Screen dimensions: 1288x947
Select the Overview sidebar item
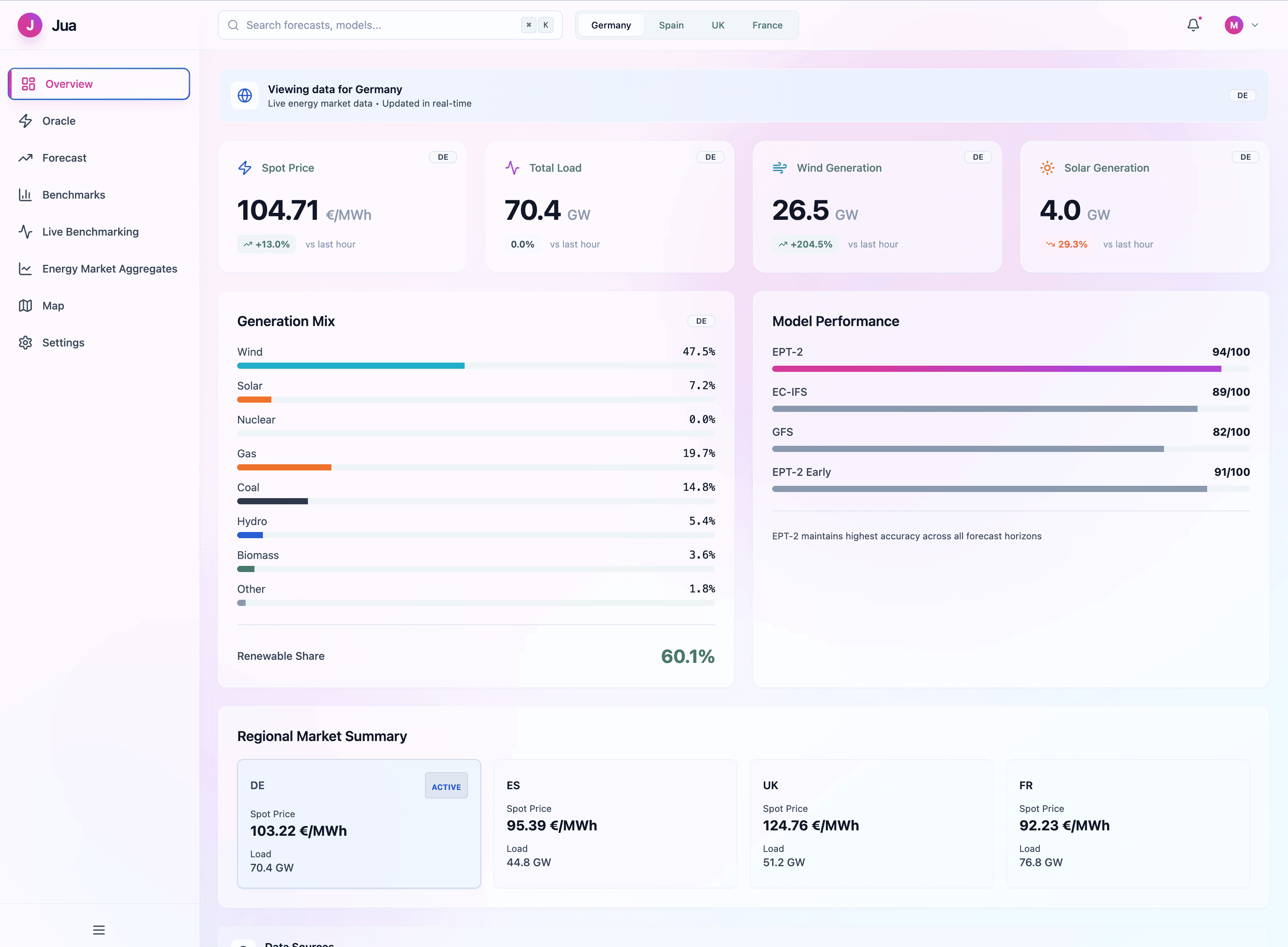coord(99,84)
